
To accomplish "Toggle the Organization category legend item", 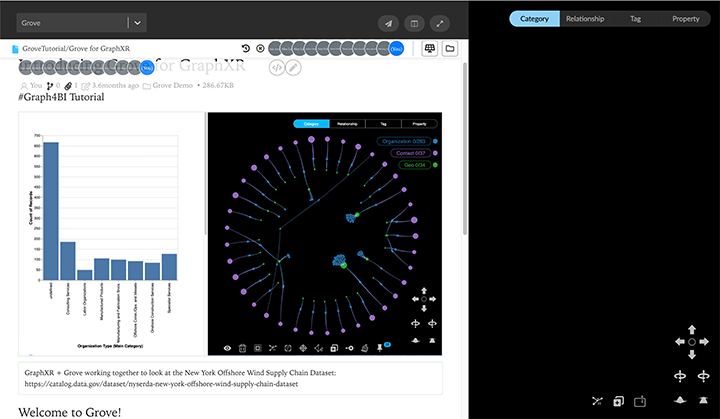I will pos(404,141).
